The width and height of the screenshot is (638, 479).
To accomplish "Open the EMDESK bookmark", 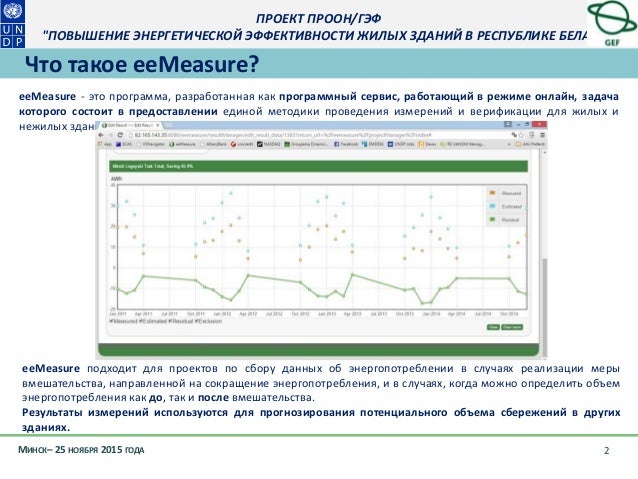I will point(373,144).
